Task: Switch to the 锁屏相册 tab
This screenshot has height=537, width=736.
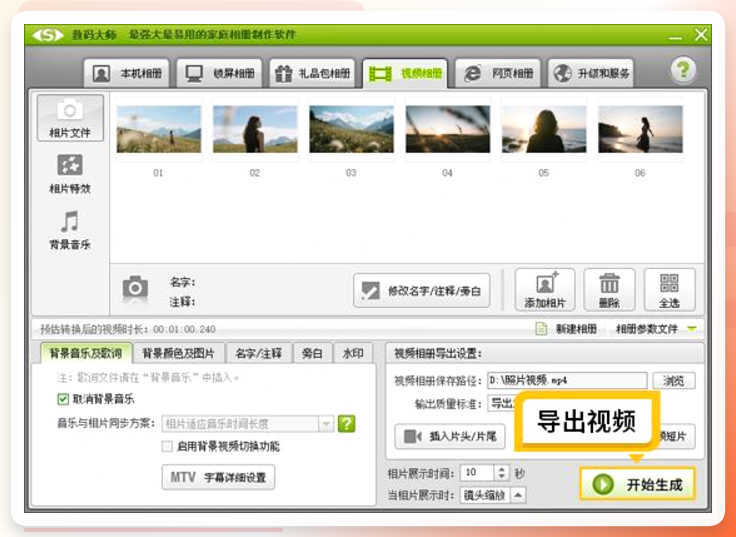Action: click(x=219, y=73)
